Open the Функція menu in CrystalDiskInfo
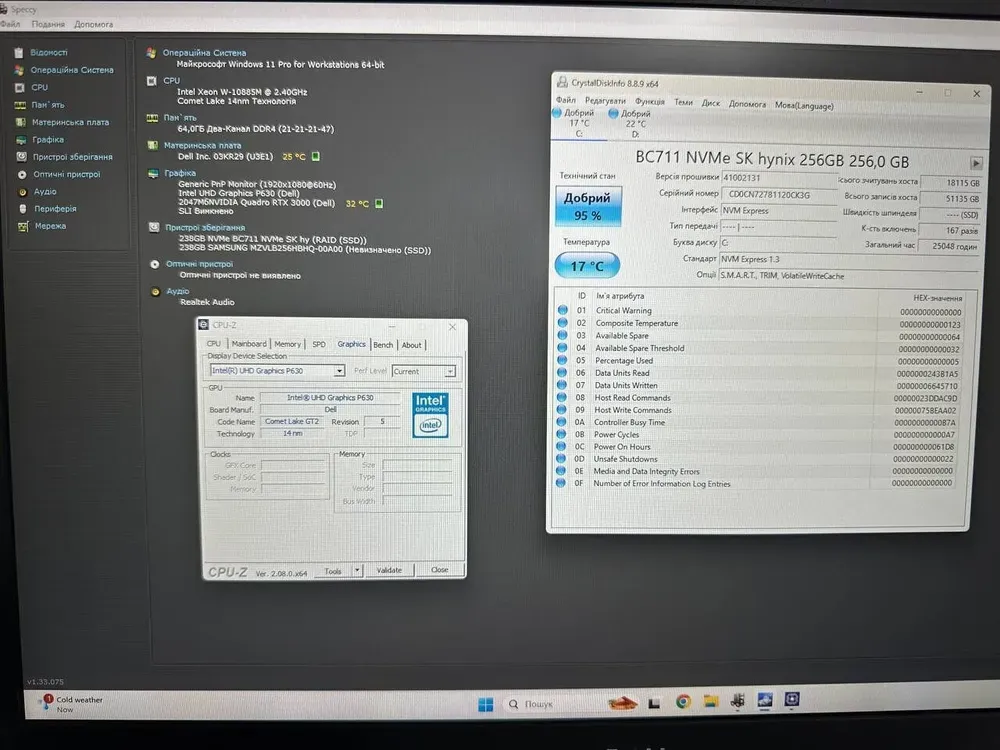1000x750 pixels. pyautogui.click(x=649, y=103)
